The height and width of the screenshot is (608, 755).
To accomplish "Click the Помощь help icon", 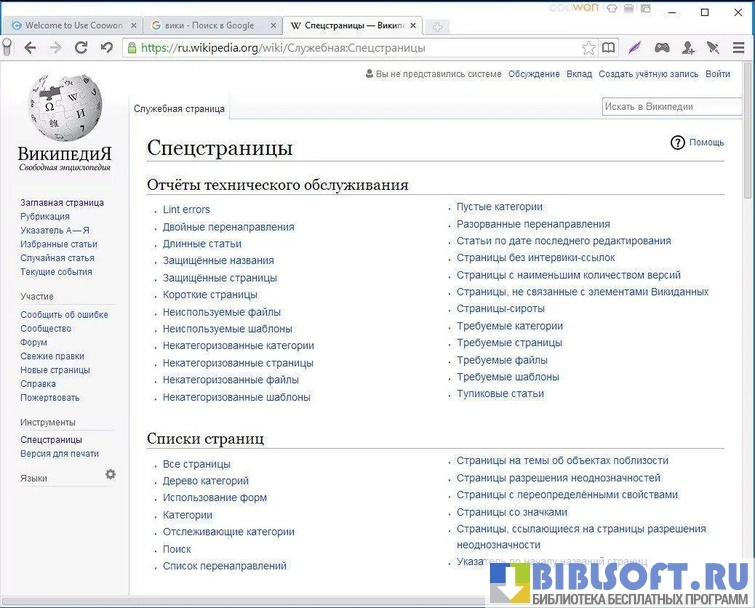I will [x=678, y=143].
